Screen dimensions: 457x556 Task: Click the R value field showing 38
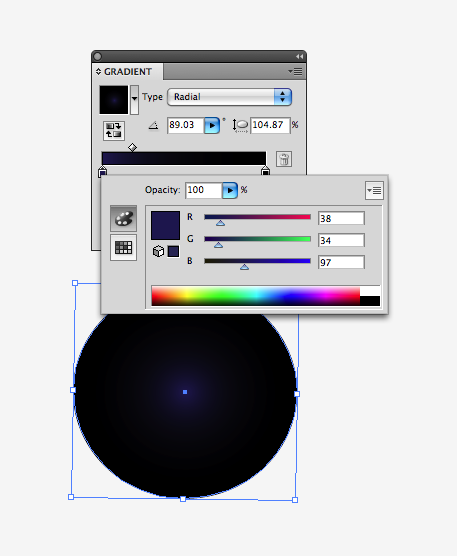[341, 218]
